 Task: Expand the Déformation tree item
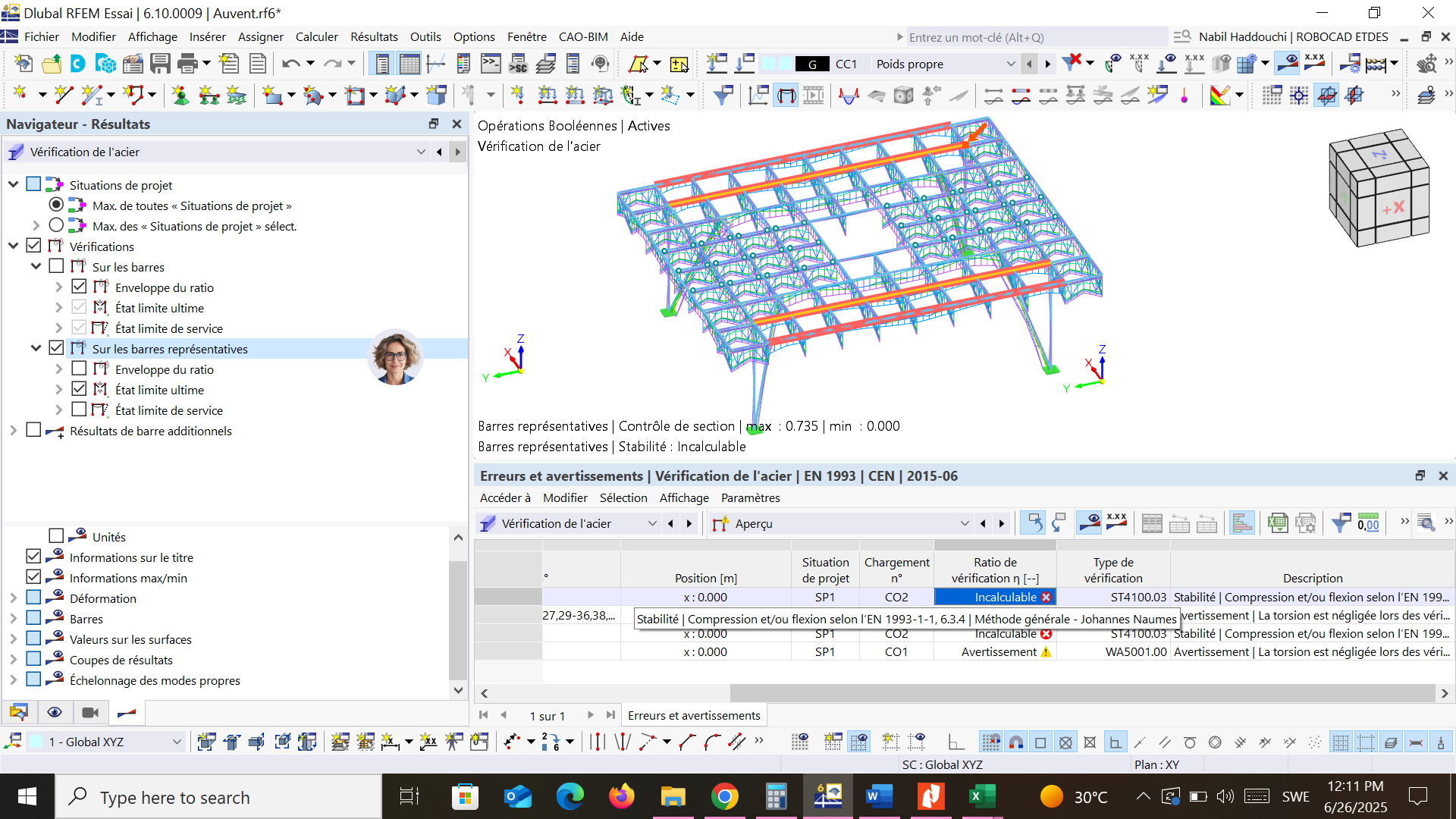pyautogui.click(x=13, y=598)
